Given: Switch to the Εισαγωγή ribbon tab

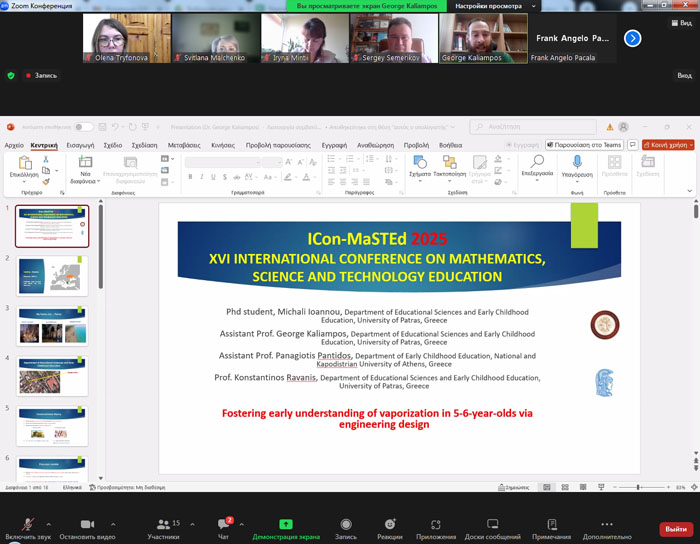Looking at the screenshot, I should click(81, 145).
